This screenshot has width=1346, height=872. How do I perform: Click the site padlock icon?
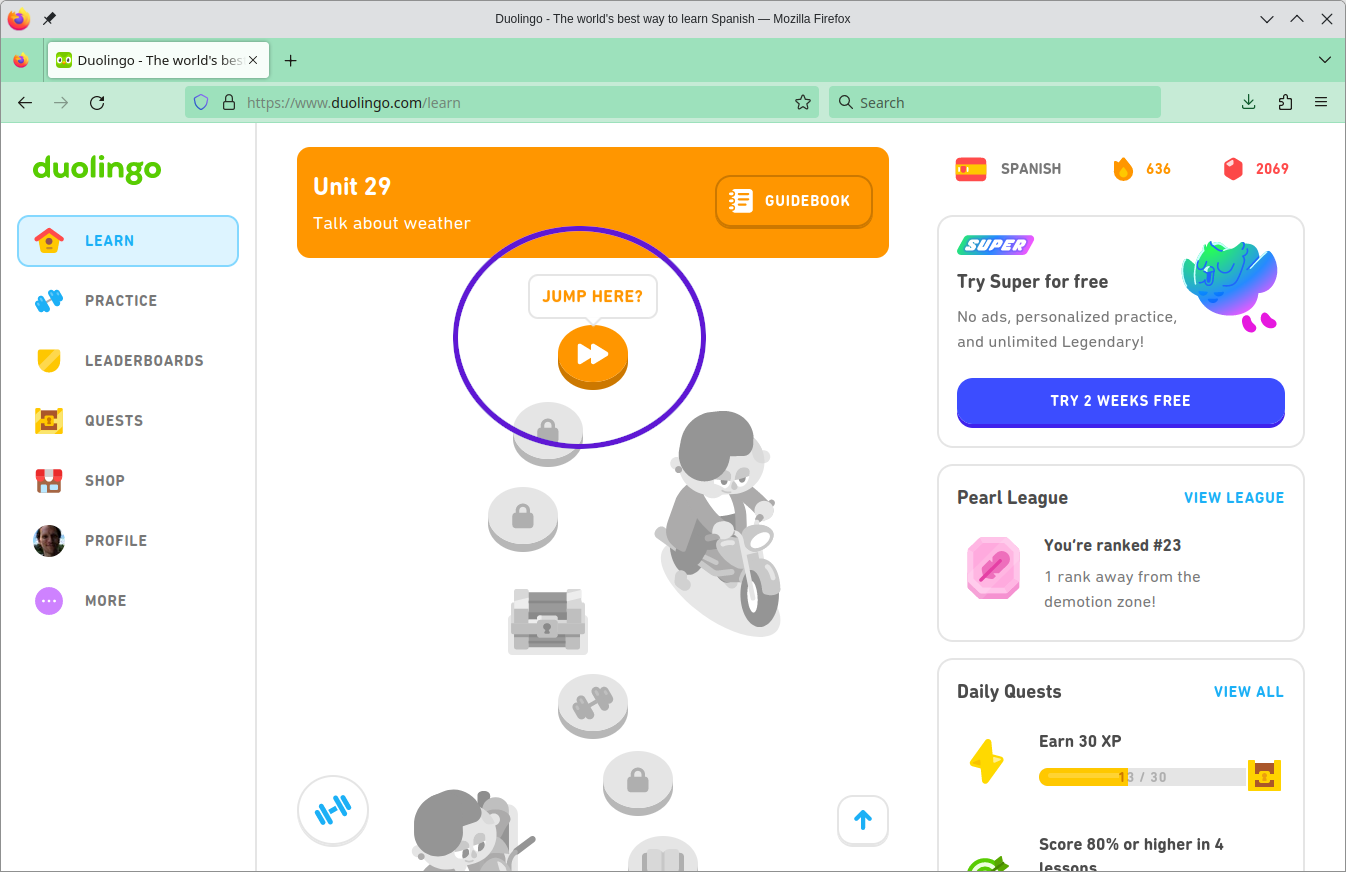[x=228, y=102]
